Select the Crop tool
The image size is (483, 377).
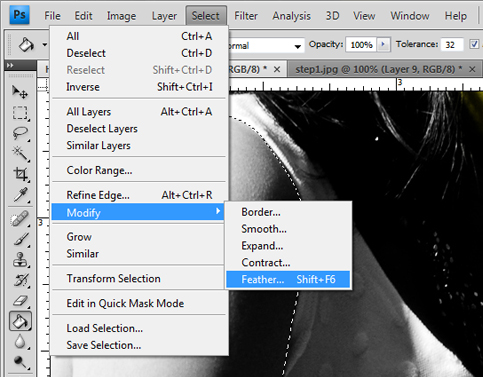(20, 174)
